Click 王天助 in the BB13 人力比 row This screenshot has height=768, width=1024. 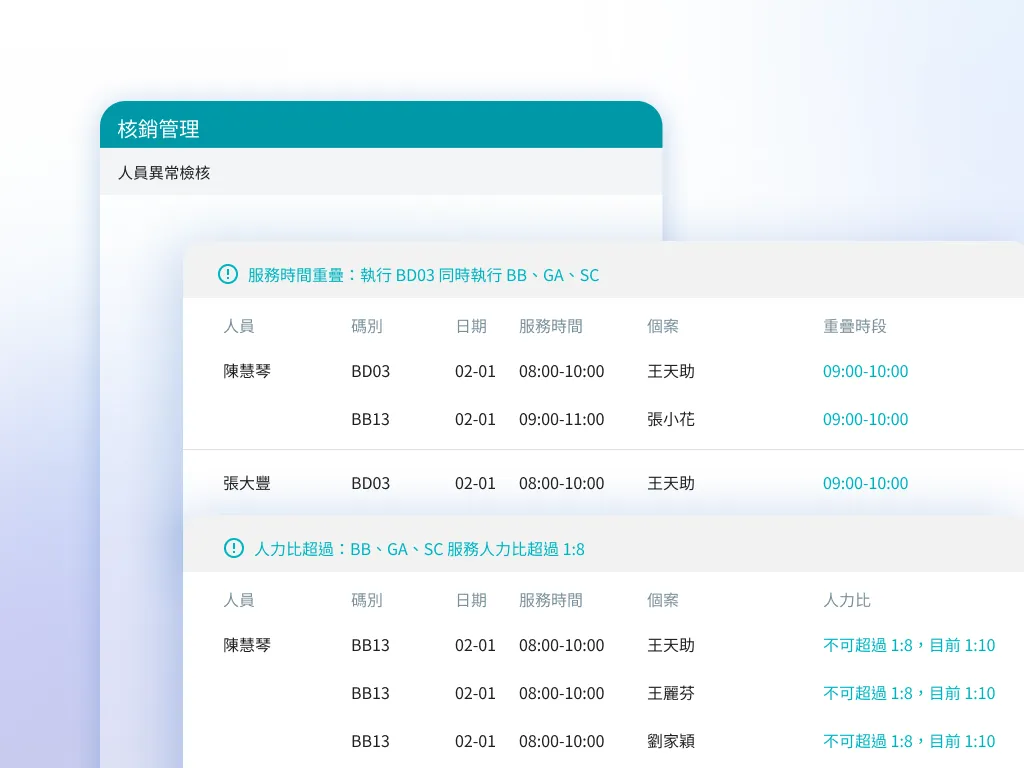click(671, 645)
